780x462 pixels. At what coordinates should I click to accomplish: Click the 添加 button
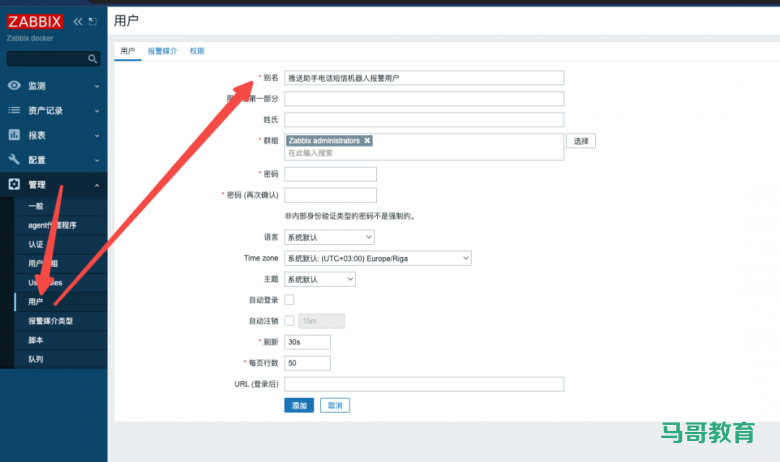[299, 405]
